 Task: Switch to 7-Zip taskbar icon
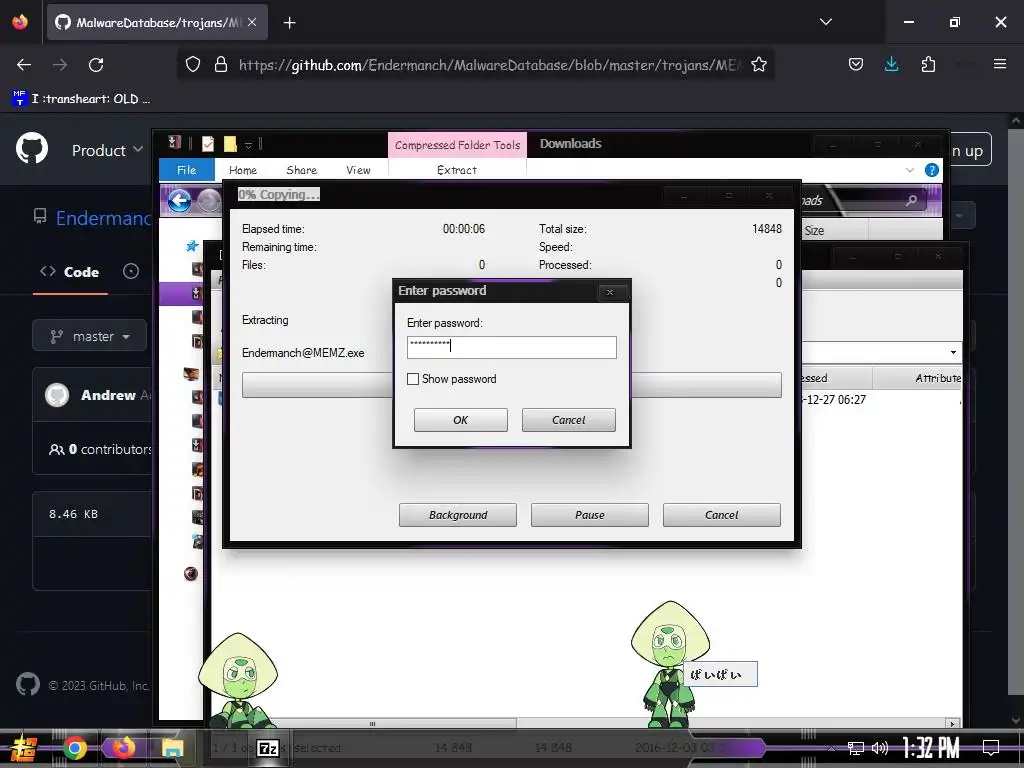point(267,748)
